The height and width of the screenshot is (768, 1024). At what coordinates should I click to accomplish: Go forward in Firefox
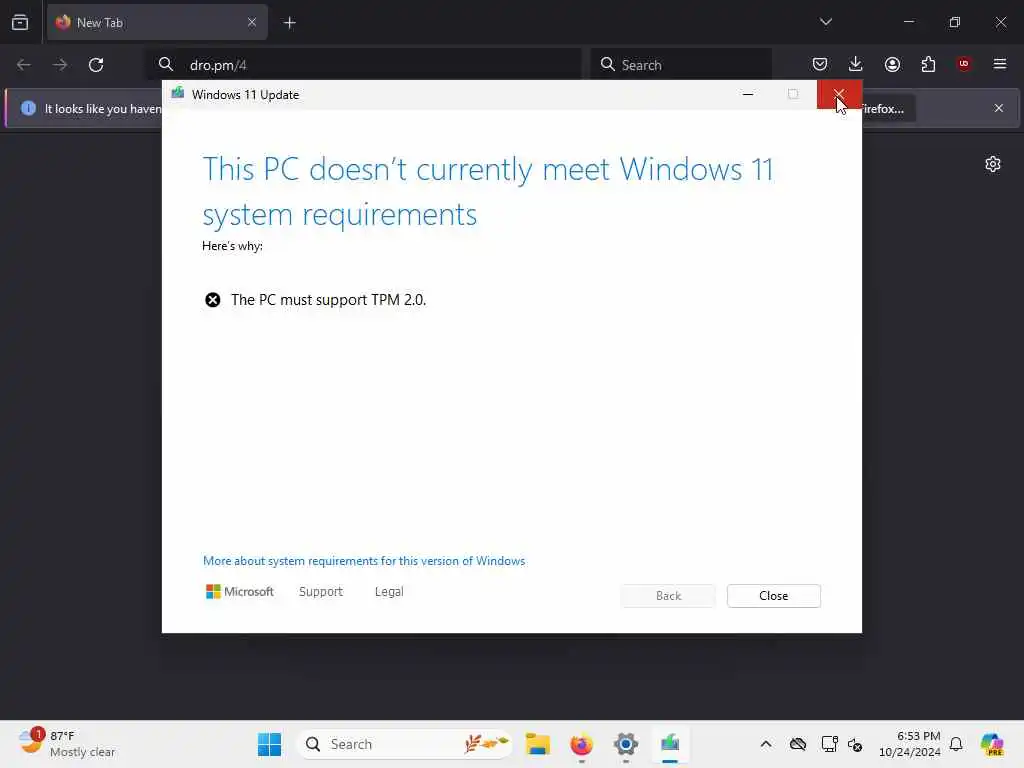click(60, 65)
